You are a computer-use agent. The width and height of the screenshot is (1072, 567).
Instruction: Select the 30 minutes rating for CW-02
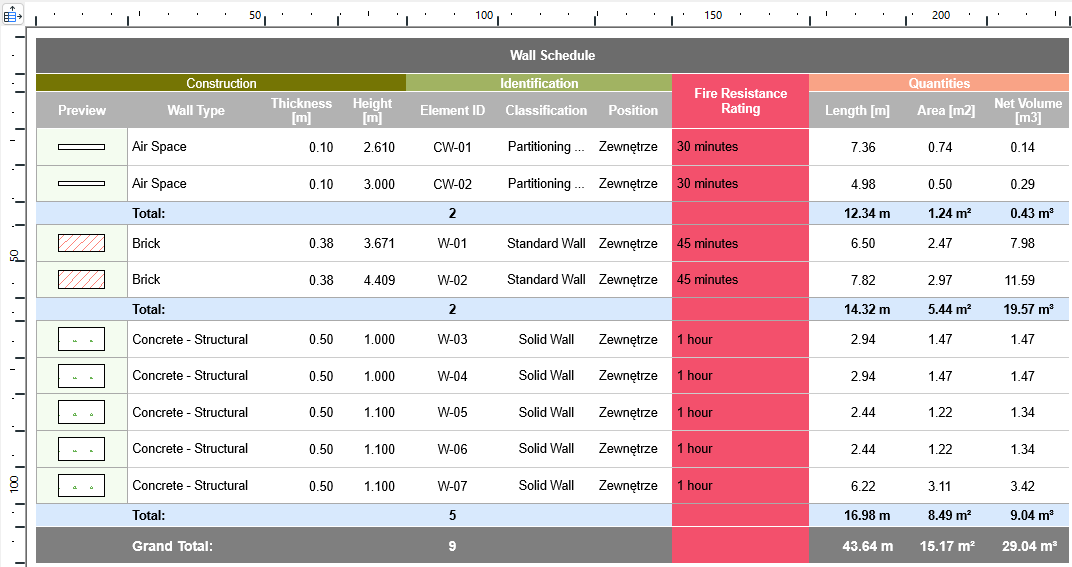click(708, 183)
